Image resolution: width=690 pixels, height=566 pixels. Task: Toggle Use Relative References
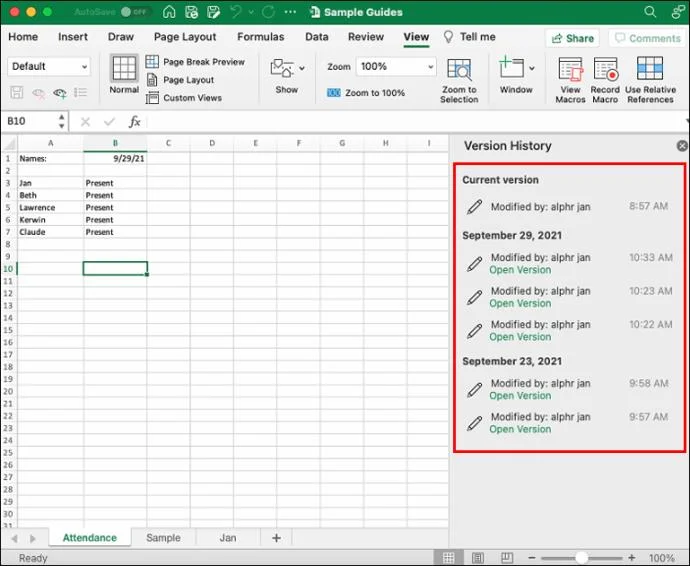650,81
